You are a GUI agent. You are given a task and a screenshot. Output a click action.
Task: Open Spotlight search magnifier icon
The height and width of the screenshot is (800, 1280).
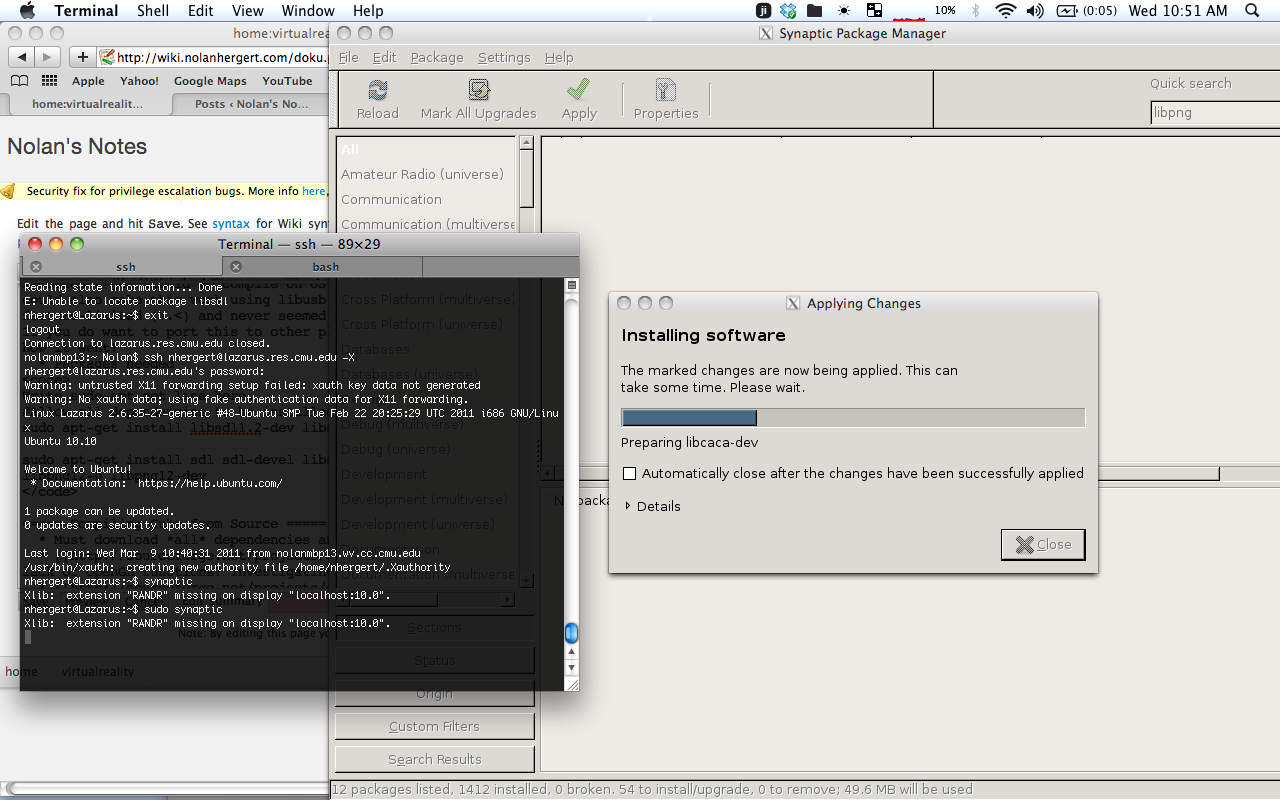coord(1252,10)
